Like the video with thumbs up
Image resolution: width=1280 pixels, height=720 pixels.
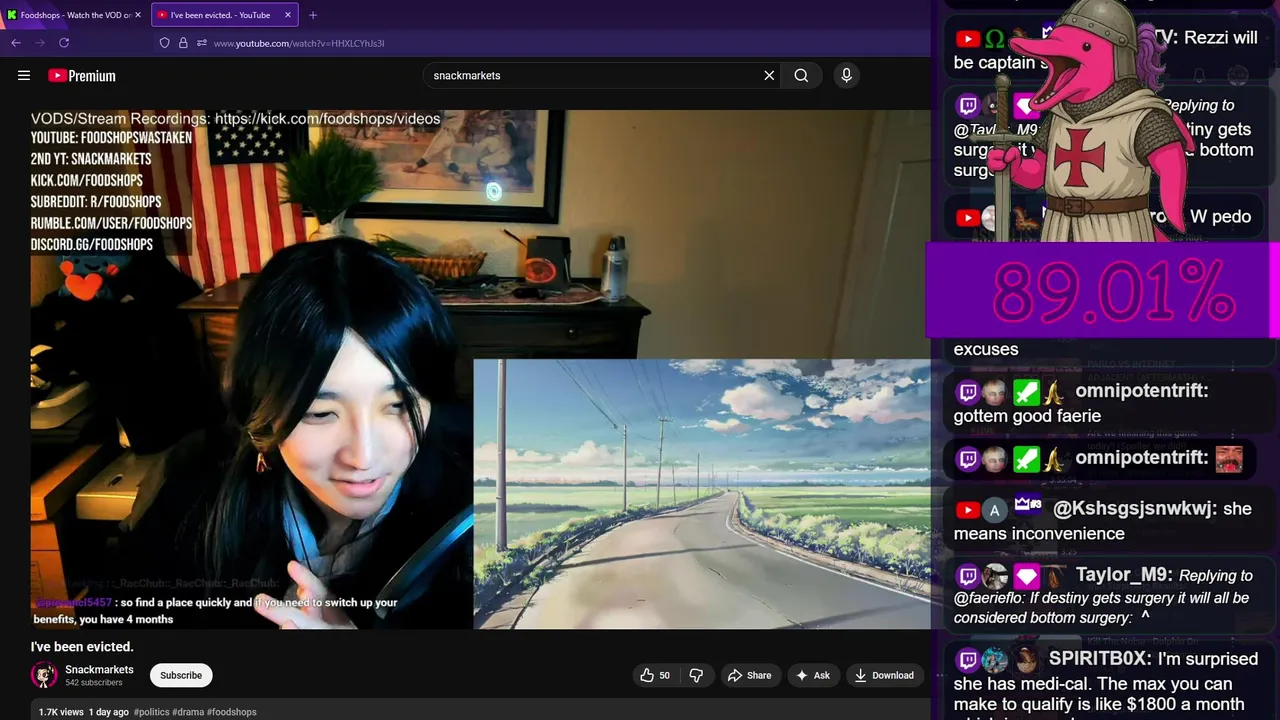[655, 675]
